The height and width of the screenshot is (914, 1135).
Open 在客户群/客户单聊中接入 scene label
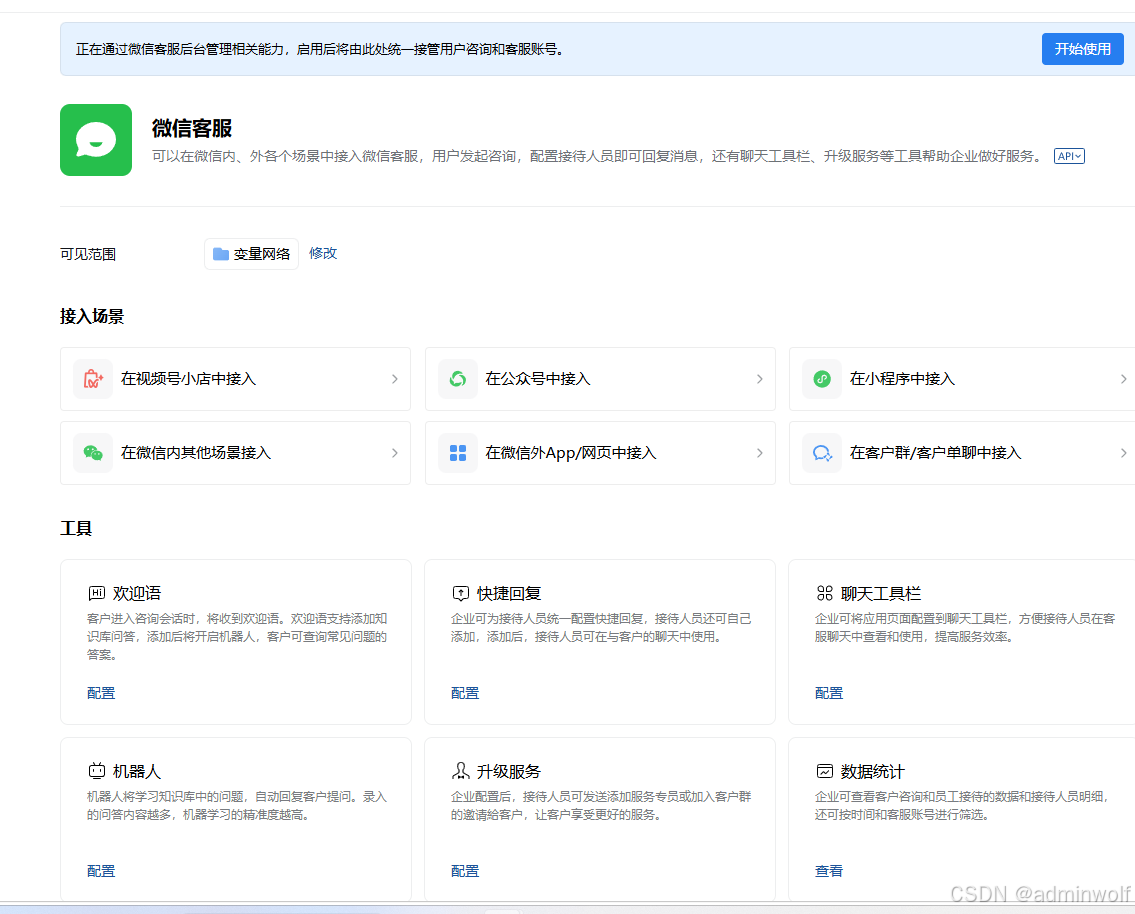[935, 453]
